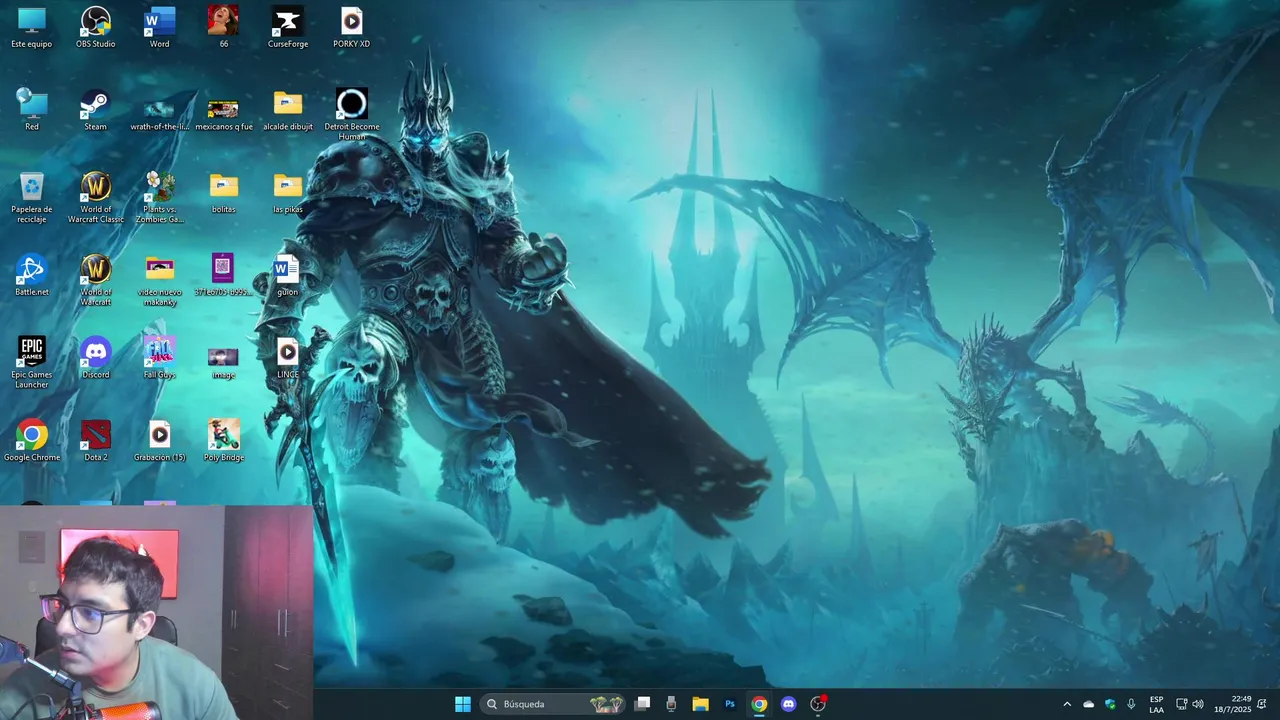The width and height of the screenshot is (1280, 720).
Task: Open the guion Word document
Action: coord(287,276)
